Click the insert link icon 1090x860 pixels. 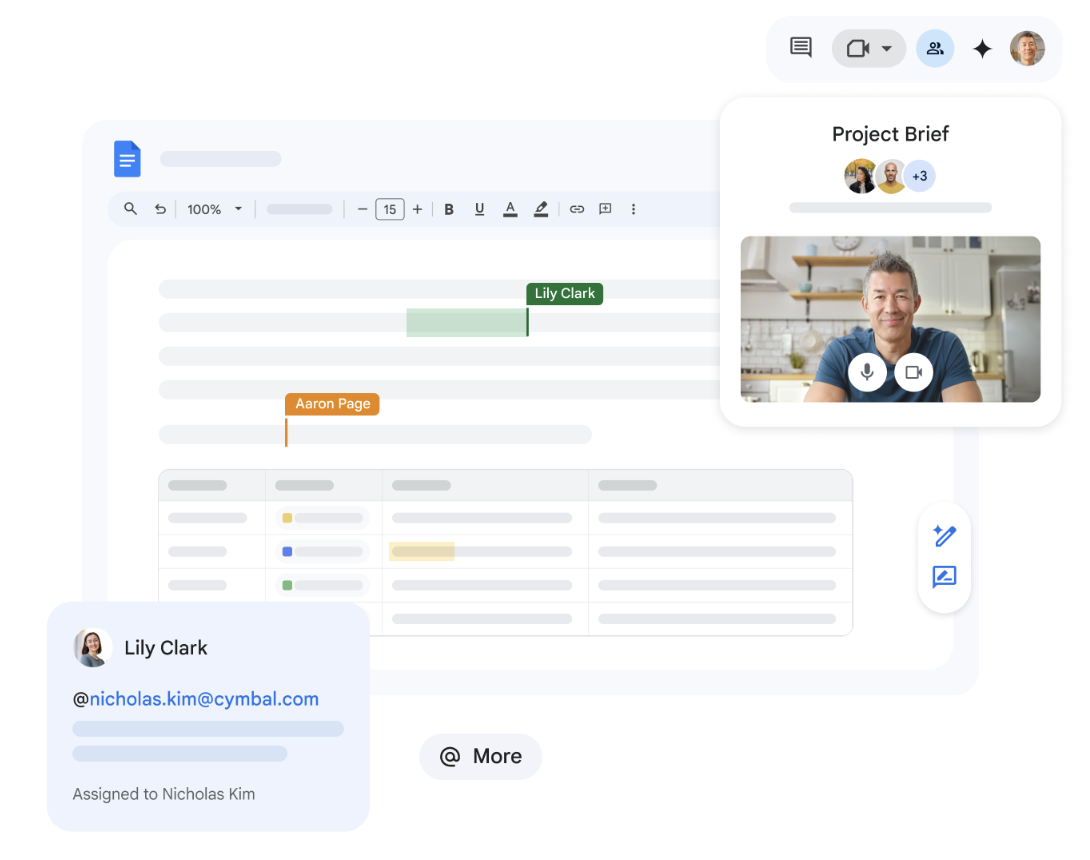[577, 209]
